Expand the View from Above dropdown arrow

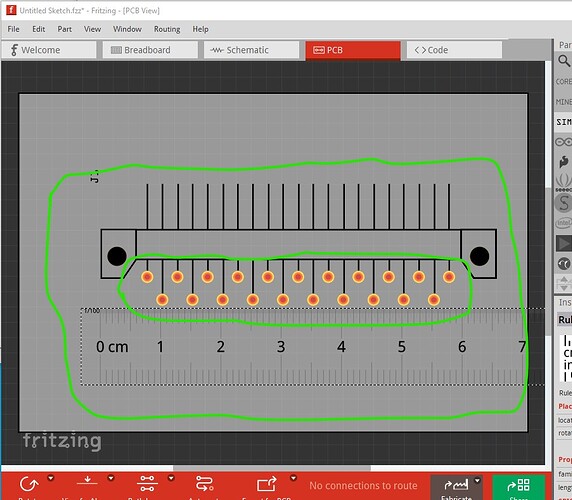[x=111, y=478]
